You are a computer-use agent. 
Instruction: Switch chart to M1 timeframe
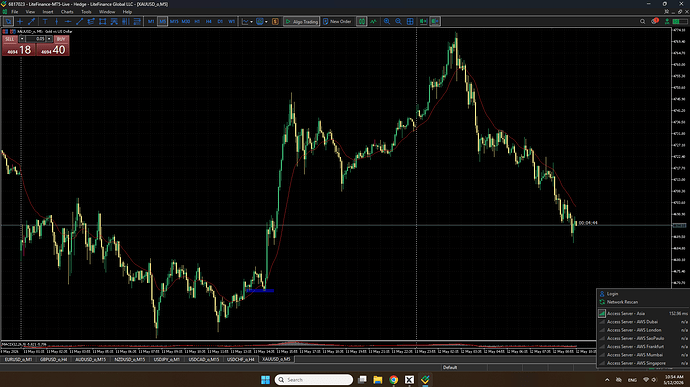tap(151, 21)
